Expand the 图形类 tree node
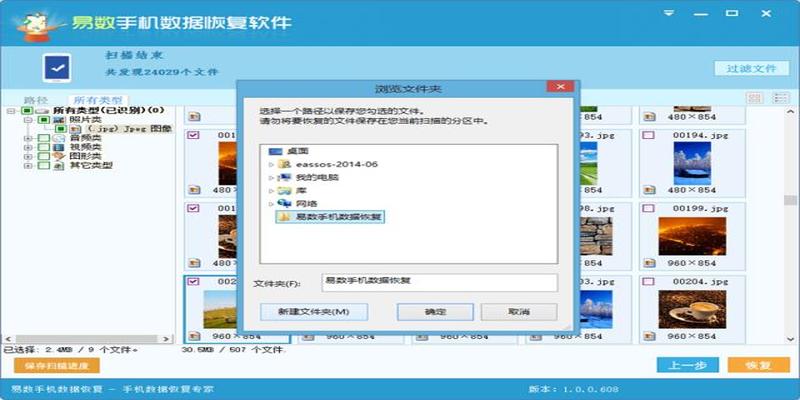Screen dimensions: 800x400 pyautogui.click(x=29, y=157)
